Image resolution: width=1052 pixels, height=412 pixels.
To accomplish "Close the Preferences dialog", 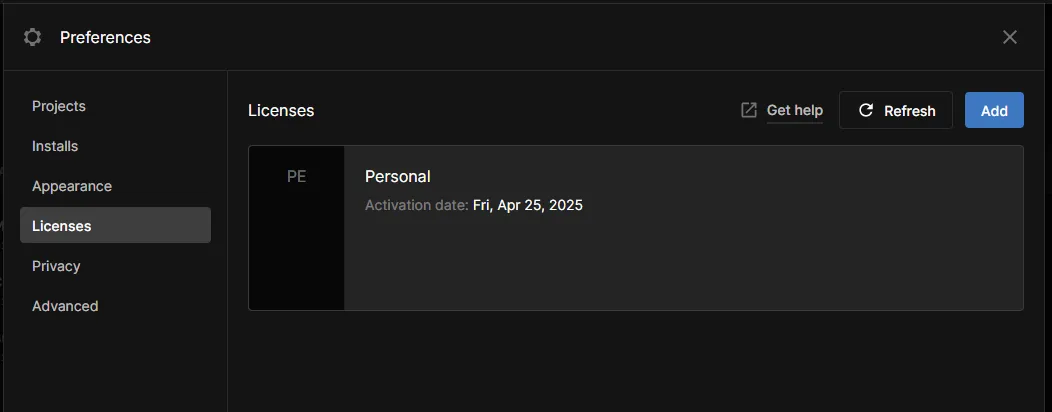I will pyautogui.click(x=1010, y=37).
